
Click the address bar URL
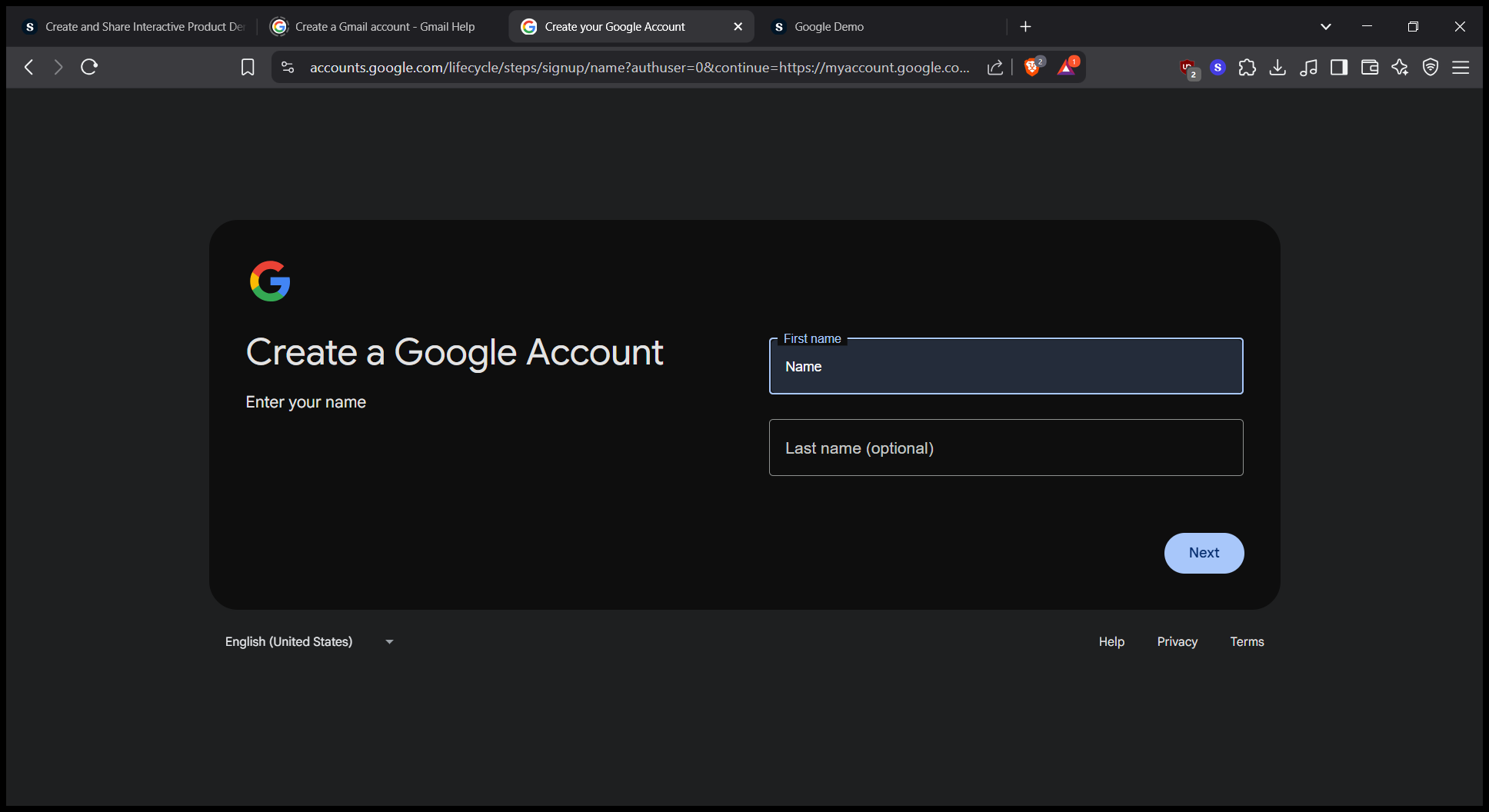pos(639,68)
